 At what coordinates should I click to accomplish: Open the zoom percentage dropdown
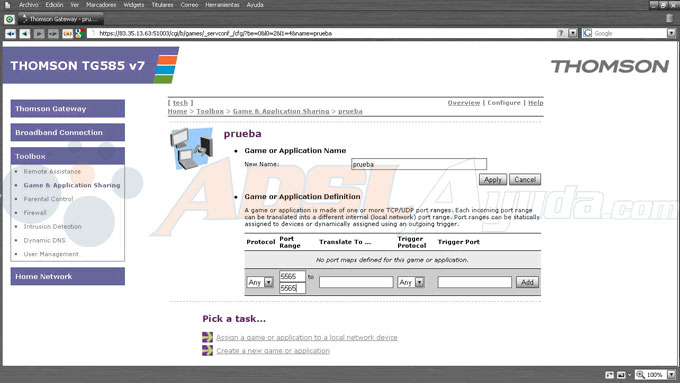pos(671,375)
